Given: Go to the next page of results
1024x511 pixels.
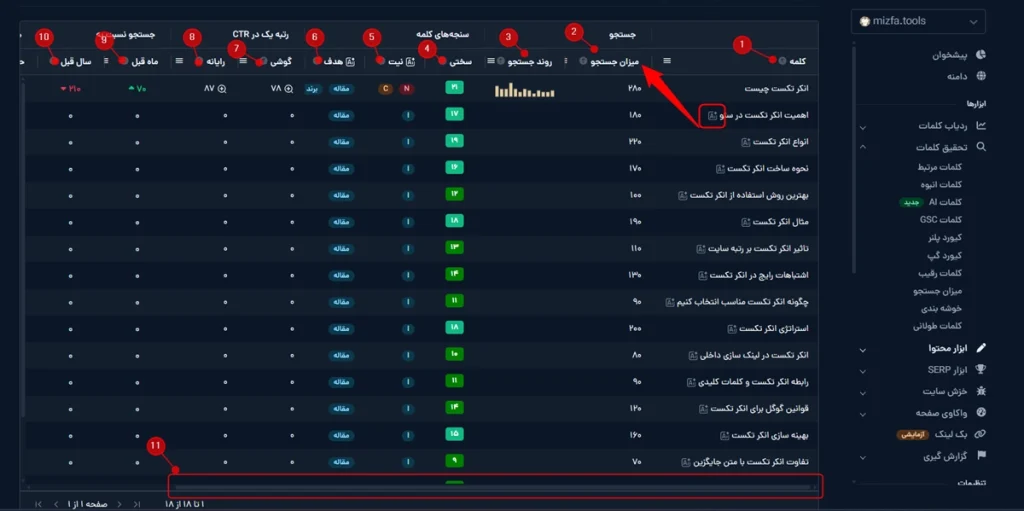Looking at the screenshot, I should pyautogui.click(x=56, y=504).
